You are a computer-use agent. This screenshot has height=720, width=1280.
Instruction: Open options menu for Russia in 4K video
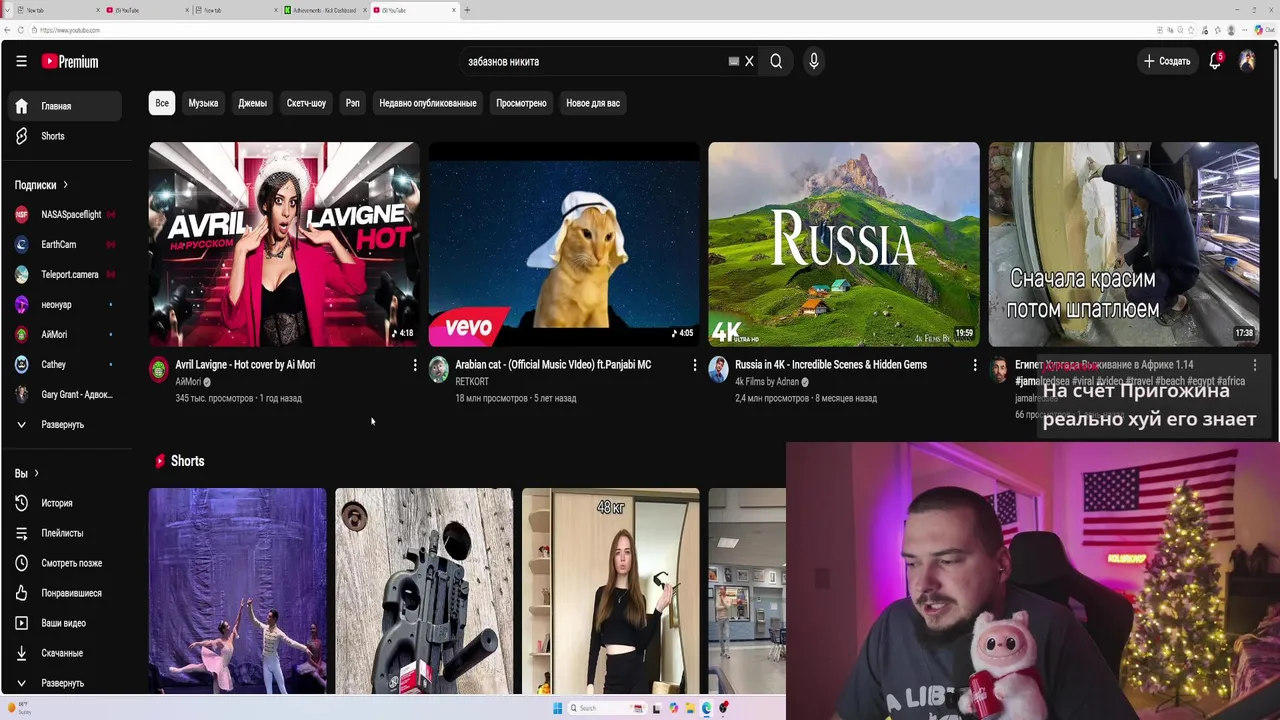[x=975, y=365]
